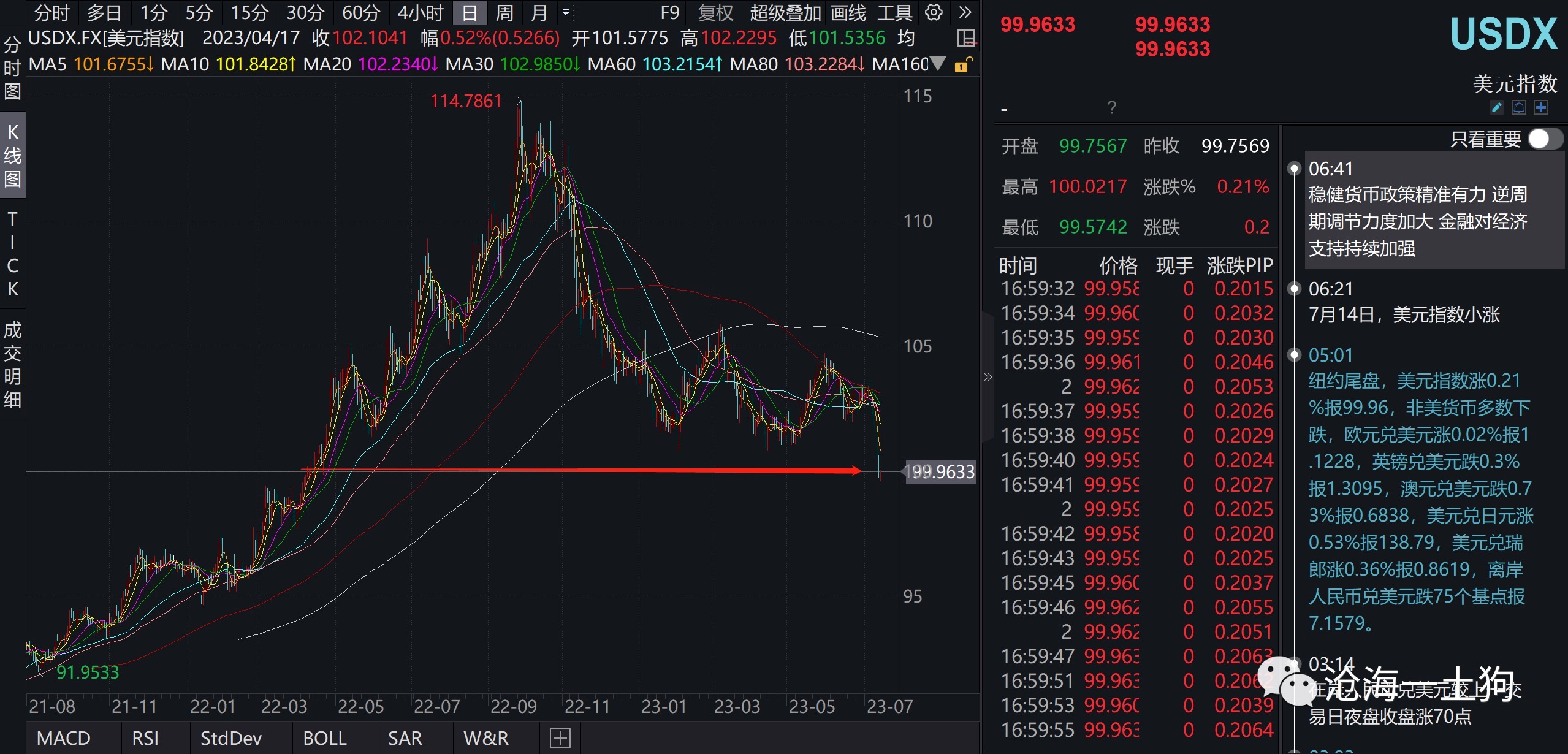Click the pencil edit icon under 美元指数
The image size is (1568, 754).
click(1496, 108)
